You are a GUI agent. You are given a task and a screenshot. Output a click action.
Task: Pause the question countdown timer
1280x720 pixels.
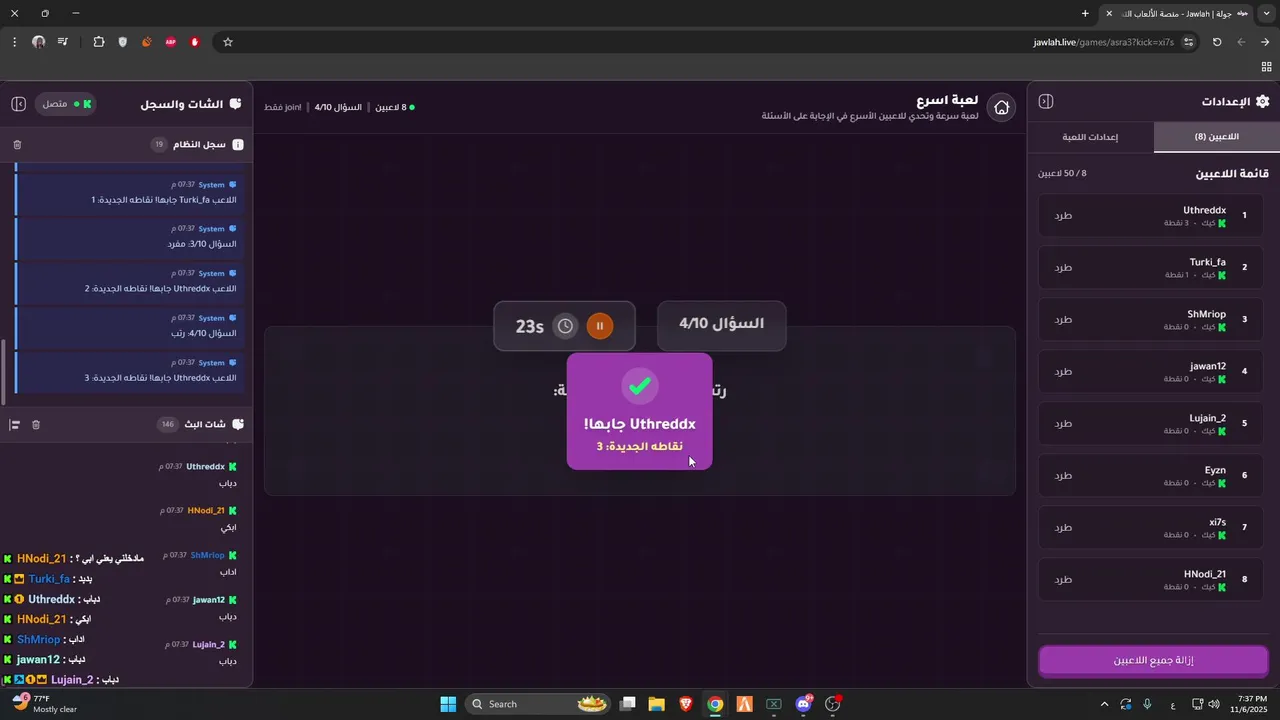click(x=600, y=326)
